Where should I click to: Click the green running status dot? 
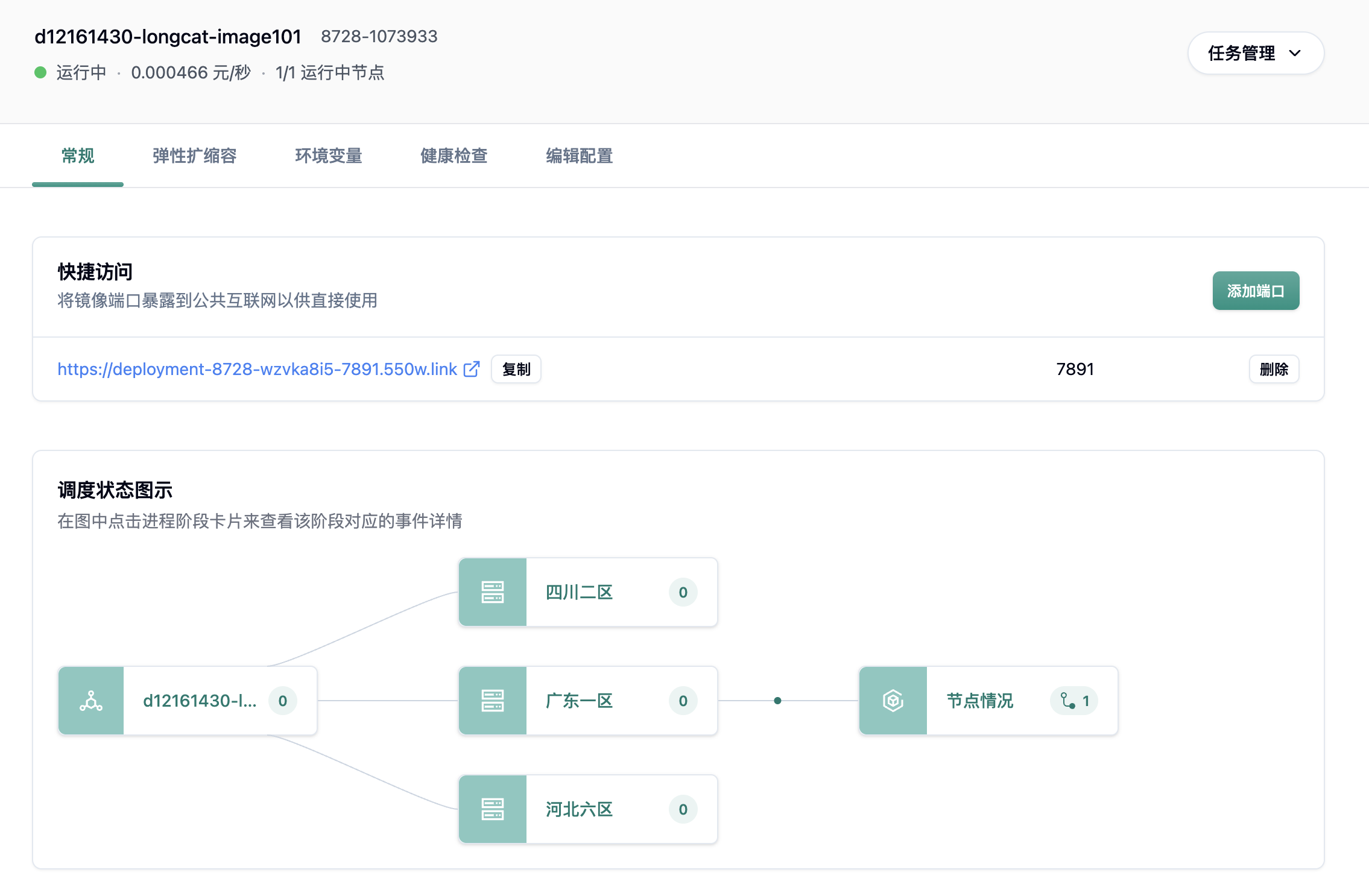40,72
